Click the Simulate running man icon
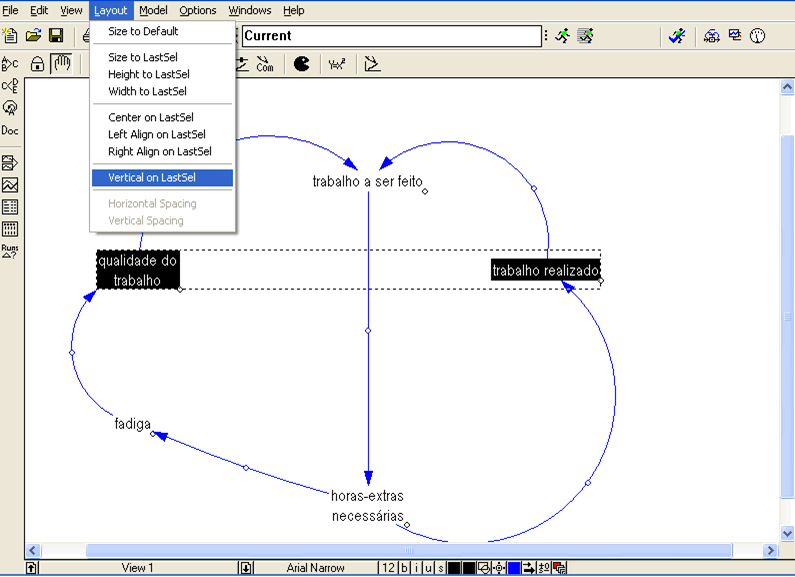Viewport: 795px width, 577px height. pyautogui.click(x=563, y=36)
